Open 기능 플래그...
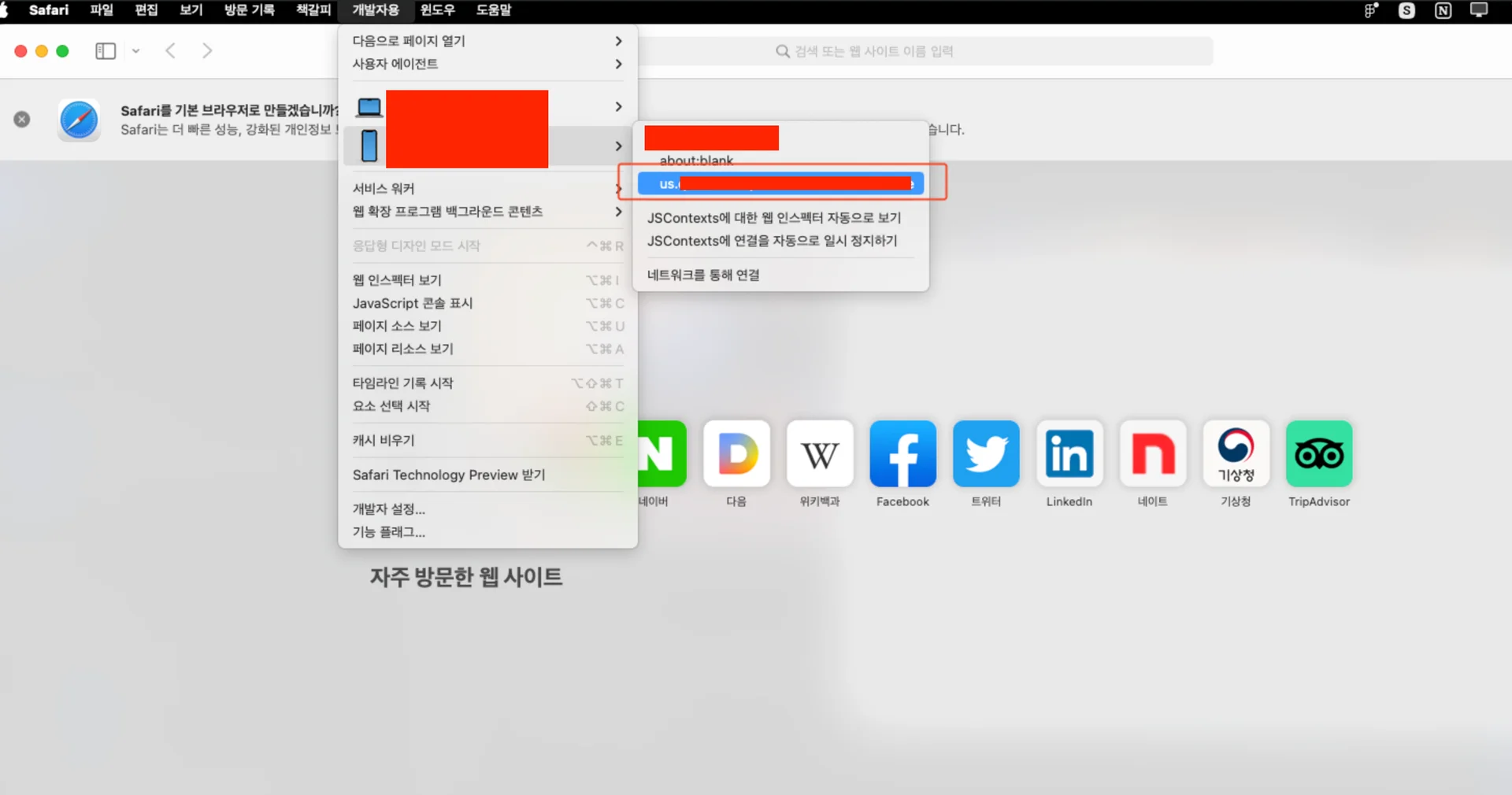This screenshot has height=795, width=1512. [x=488, y=532]
